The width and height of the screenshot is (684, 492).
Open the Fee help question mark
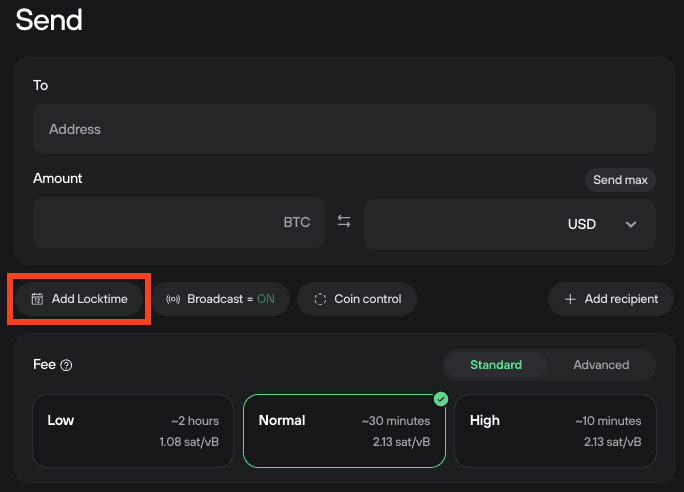coord(66,365)
